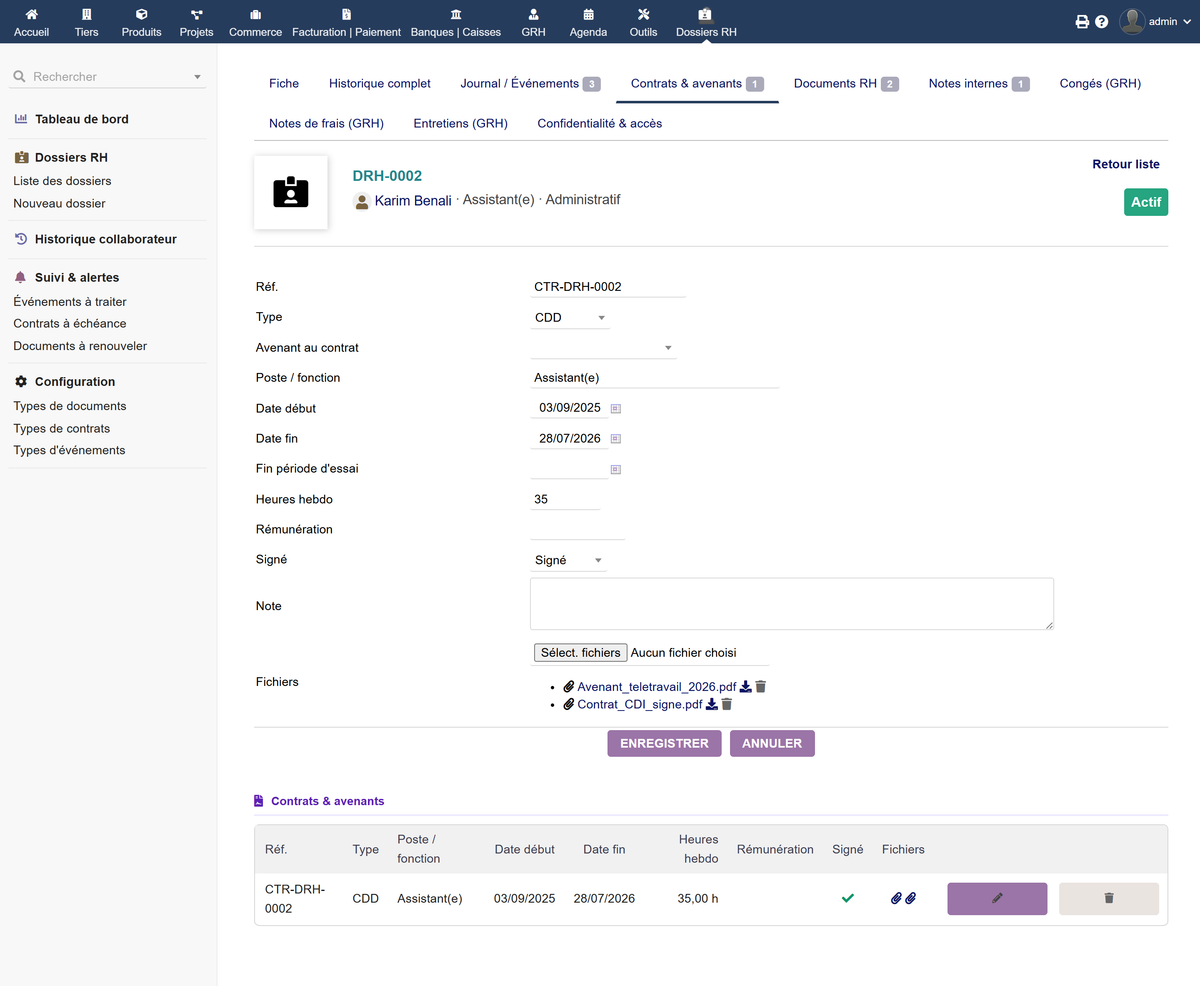Click the ENREGISTRER button
The width and height of the screenshot is (1200, 986).
664,743
